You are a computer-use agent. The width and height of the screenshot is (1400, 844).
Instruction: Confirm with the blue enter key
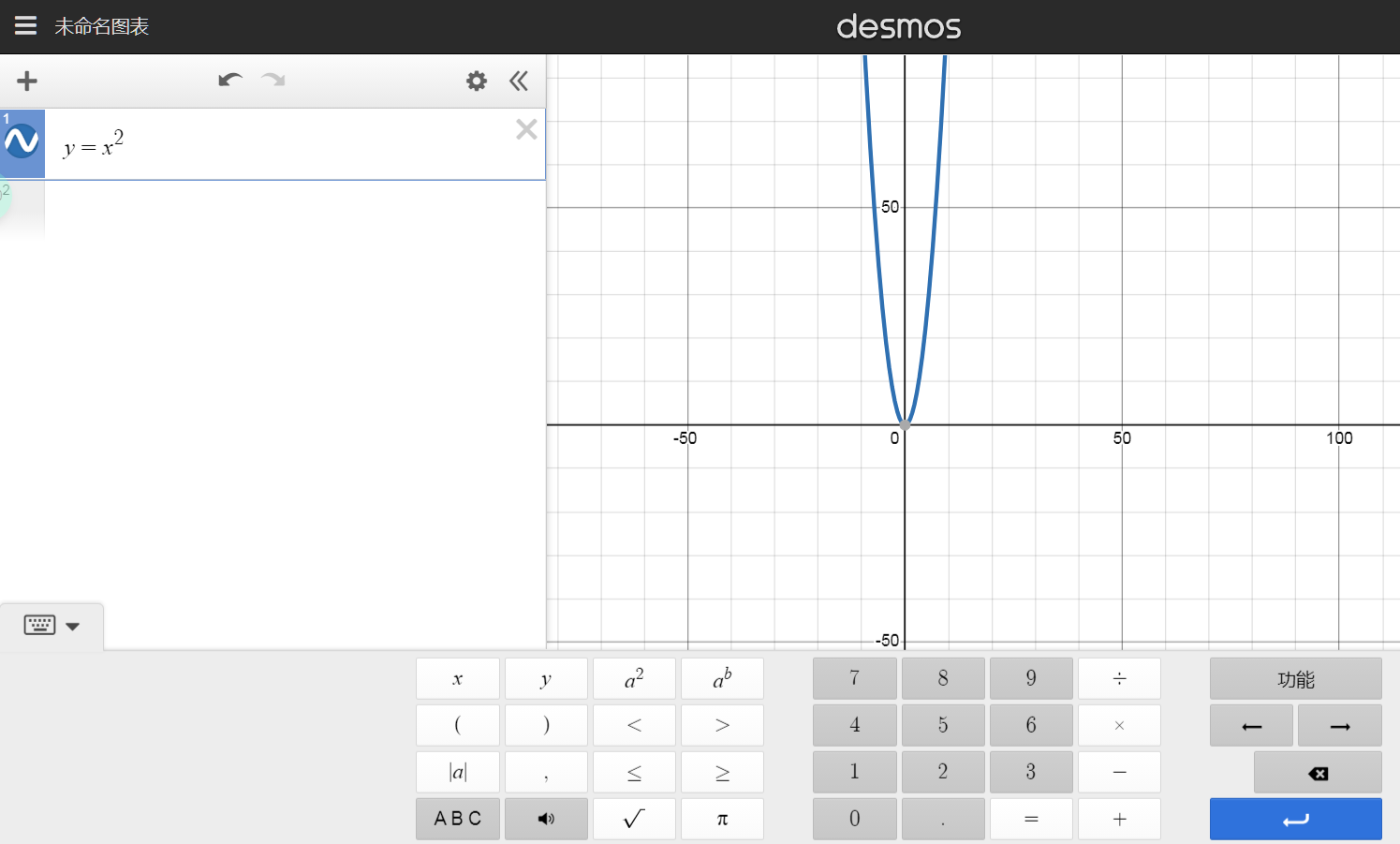click(x=1296, y=820)
